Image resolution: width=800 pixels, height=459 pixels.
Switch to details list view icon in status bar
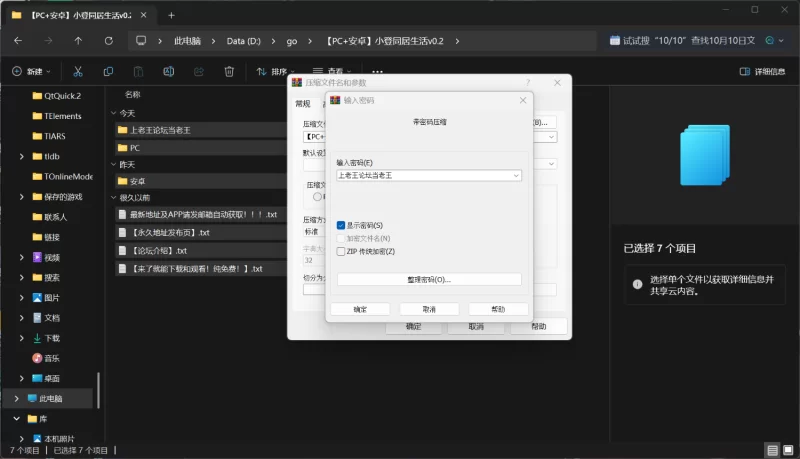[x=772, y=450]
